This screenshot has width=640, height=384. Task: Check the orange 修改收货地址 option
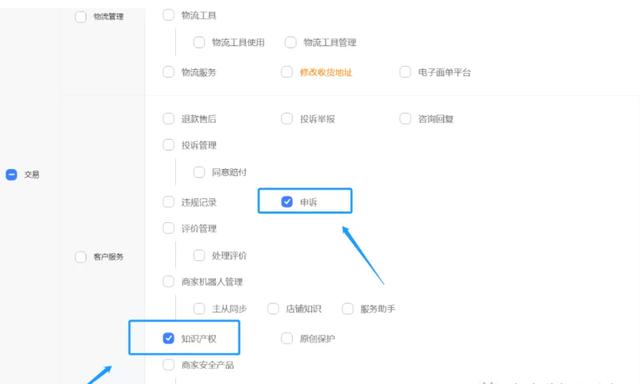287,72
